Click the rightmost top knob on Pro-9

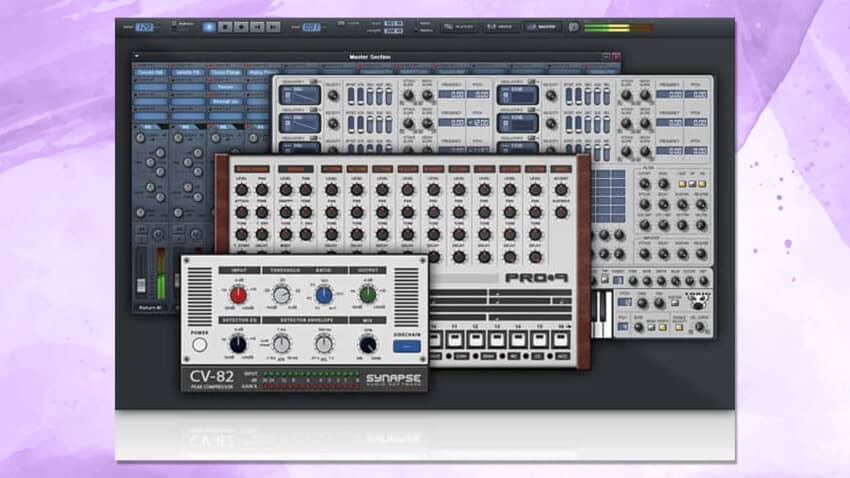(561, 190)
